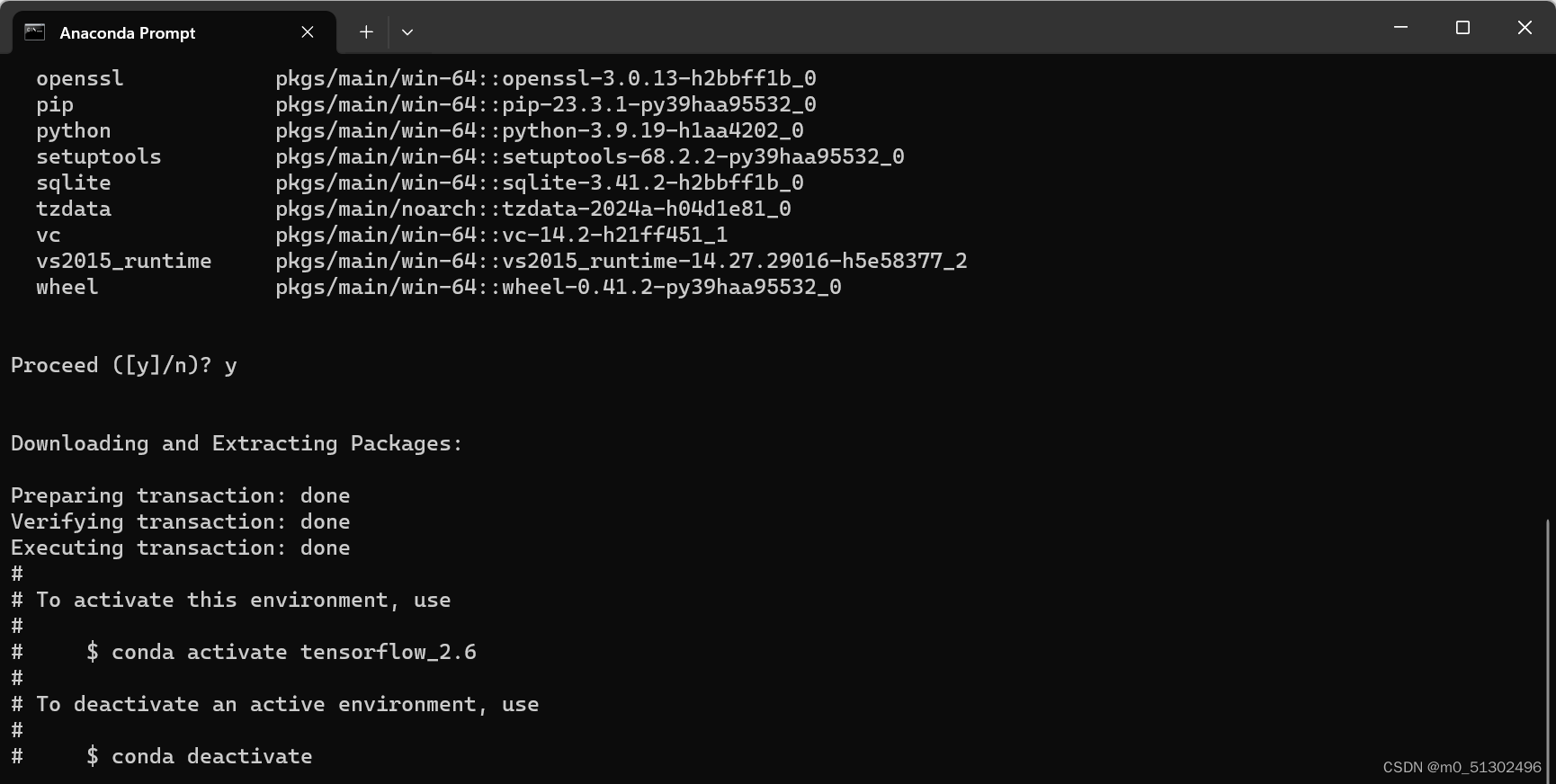The width and height of the screenshot is (1556, 784).
Task: Click the 'openssl' package name
Action: 80,78
